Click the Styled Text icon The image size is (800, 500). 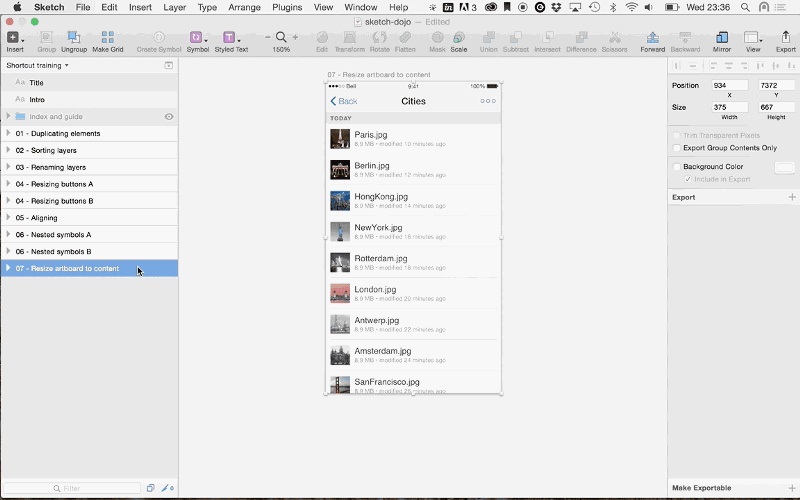coord(229,38)
